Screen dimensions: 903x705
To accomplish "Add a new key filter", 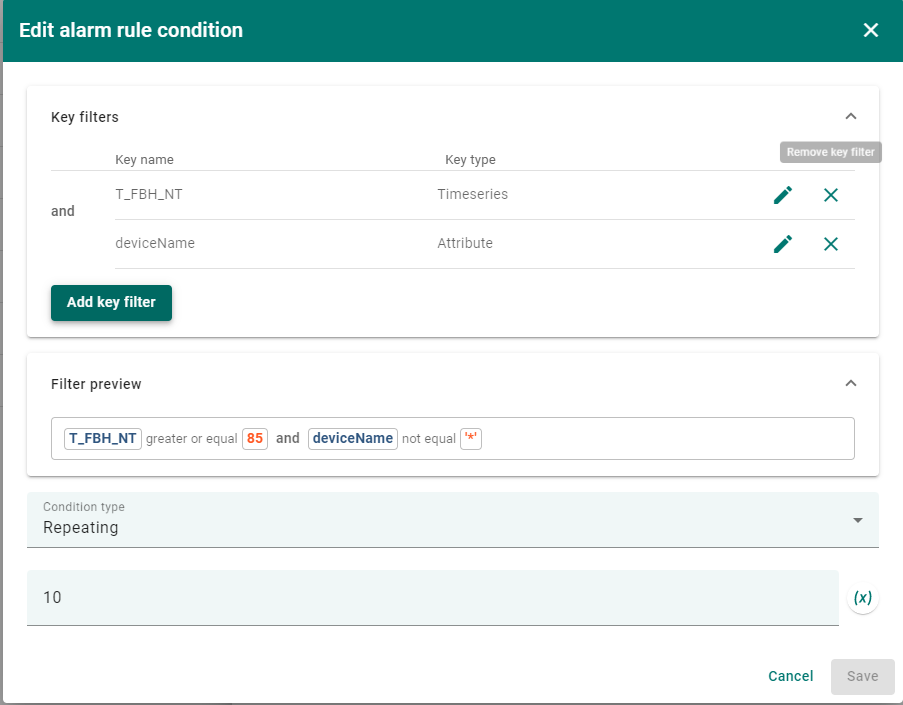I will pos(111,302).
